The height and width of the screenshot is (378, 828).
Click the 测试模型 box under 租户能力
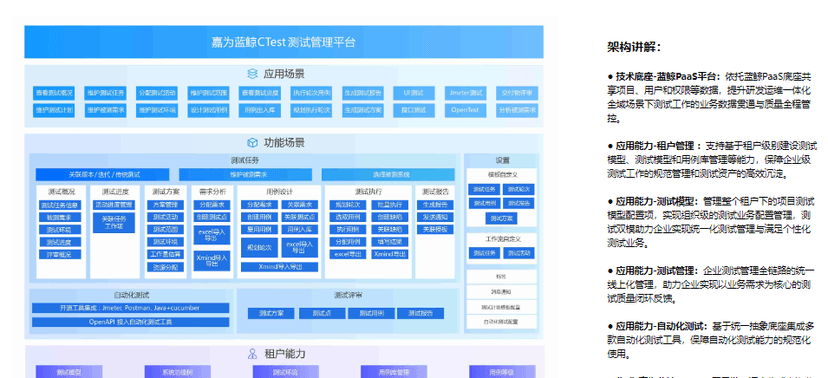(x=69, y=372)
